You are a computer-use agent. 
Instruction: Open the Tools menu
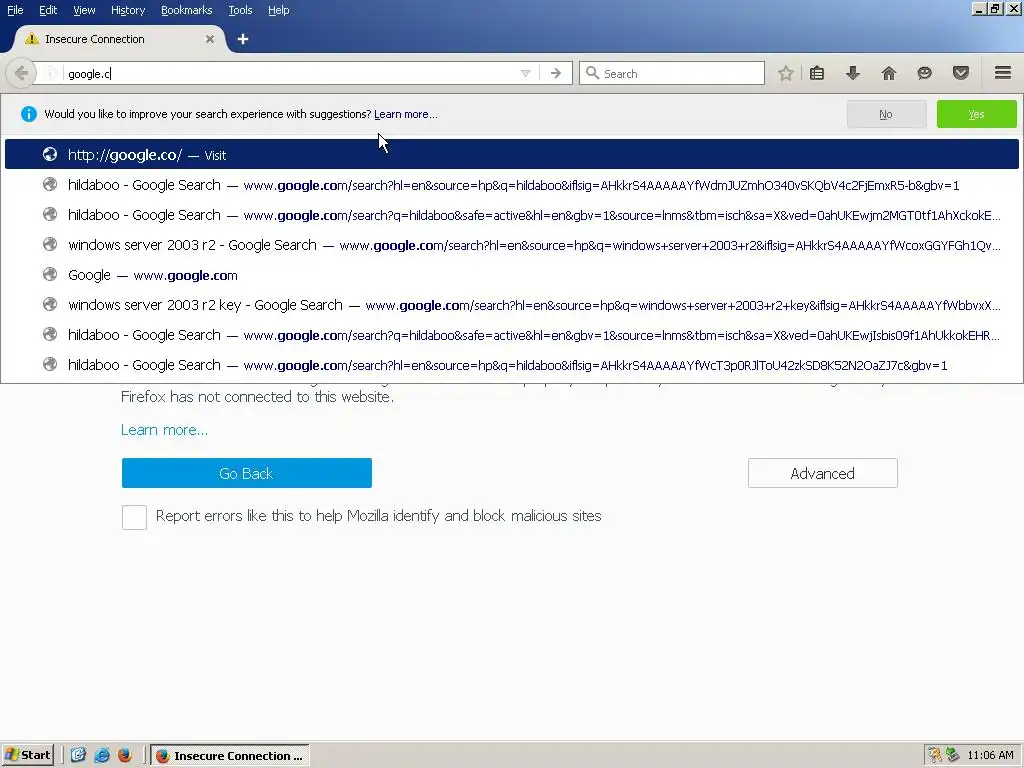click(x=240, y=10)
